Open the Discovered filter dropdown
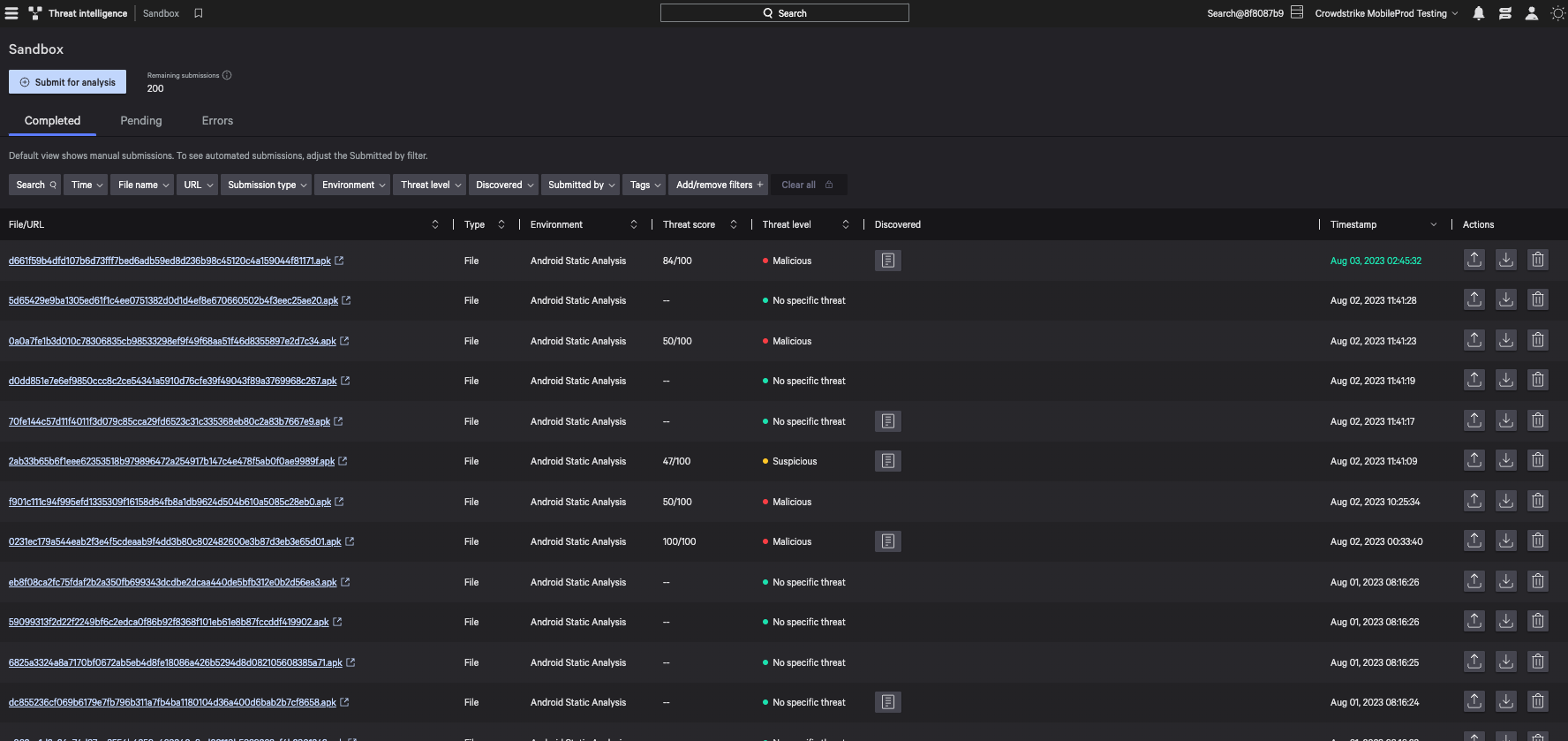Screen dimensions: 1568x741 click(x=503, y=185)
